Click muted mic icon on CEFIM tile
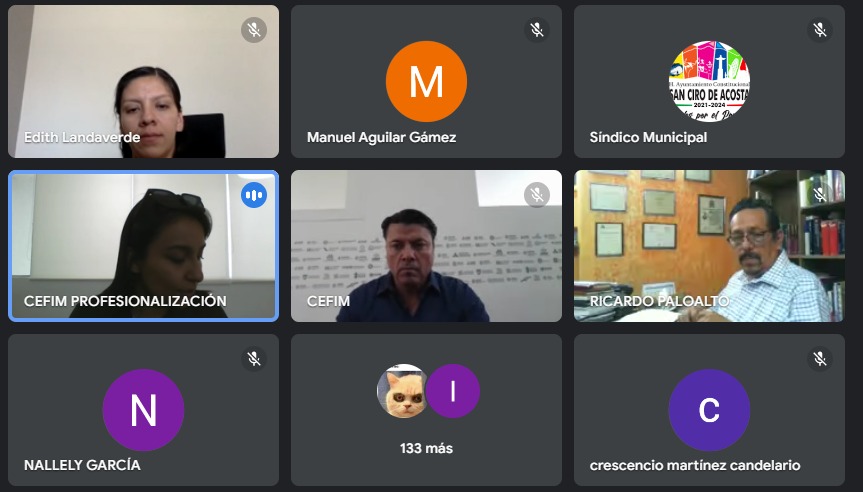This screenshot has height=492, width=863. pos(537,195)
